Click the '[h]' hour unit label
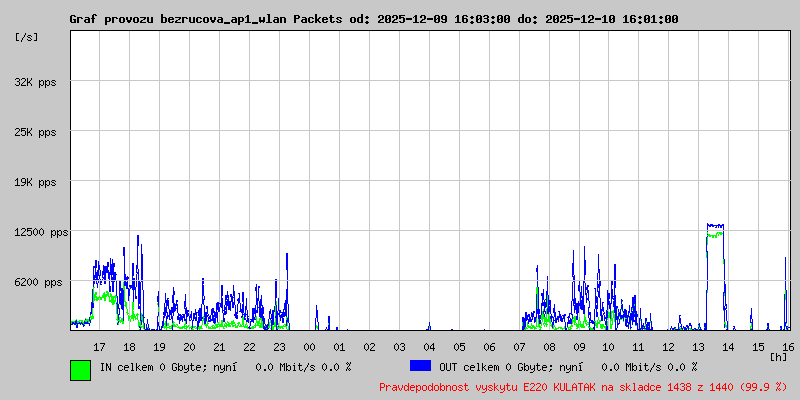The image size is (800, 400). 778,357
